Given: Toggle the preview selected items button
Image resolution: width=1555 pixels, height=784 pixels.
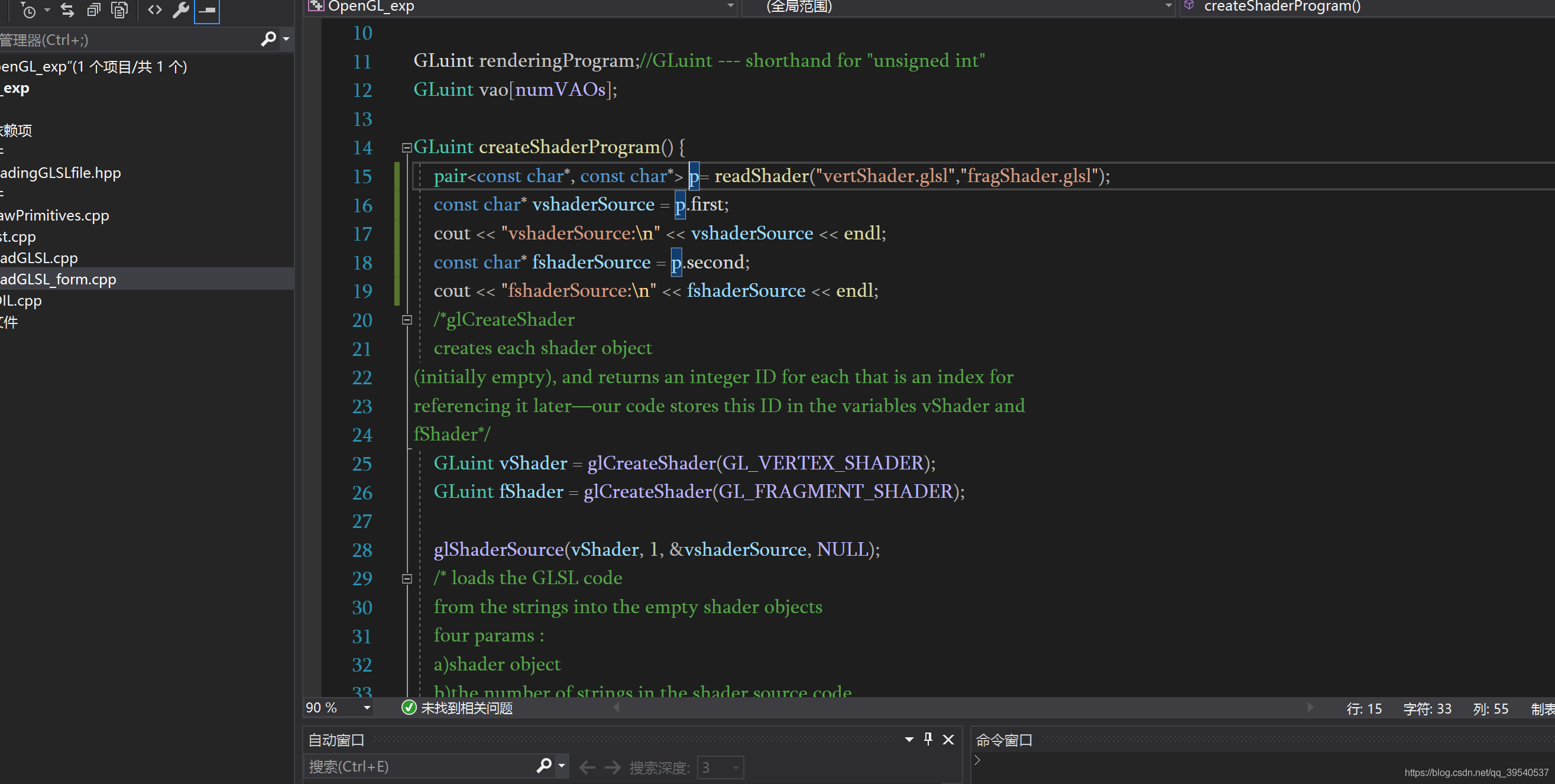Looking at the screenshot, I should 207,9.
